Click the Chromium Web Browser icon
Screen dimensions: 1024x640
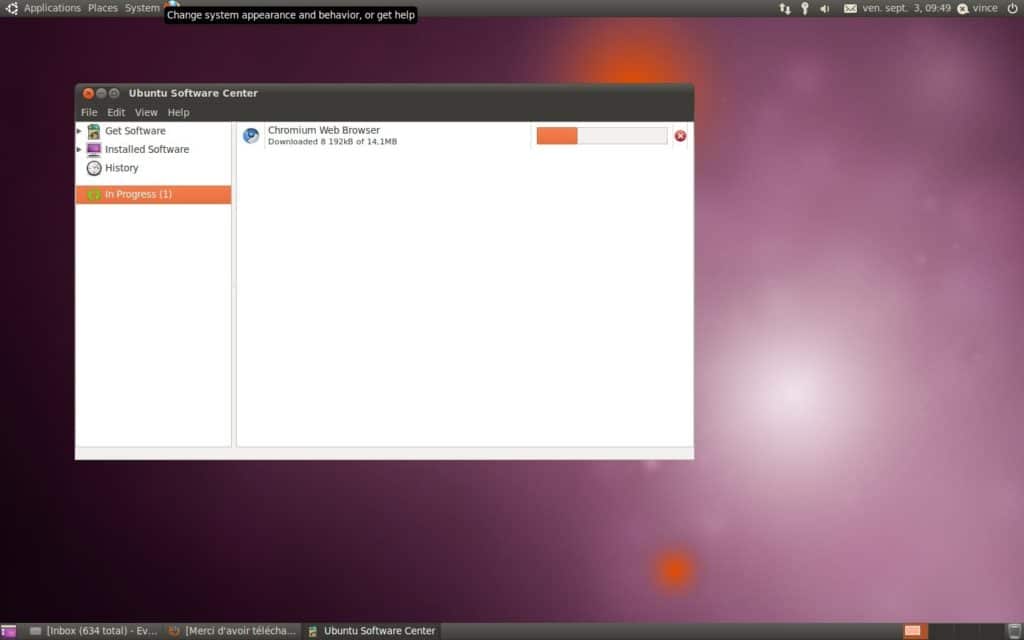pos(251,136)
